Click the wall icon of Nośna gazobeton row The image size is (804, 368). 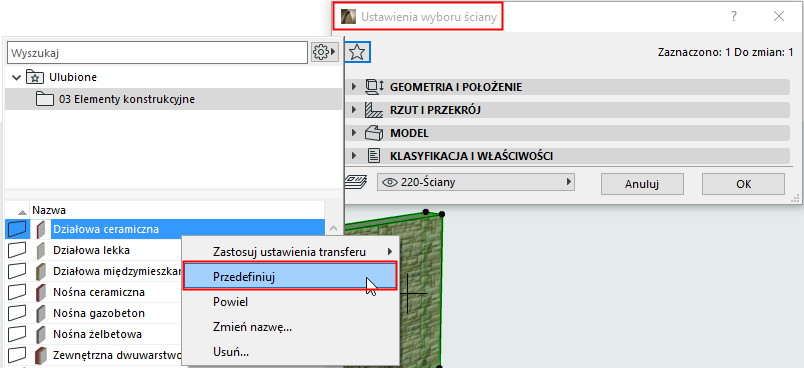pyautogui.click(x=17, y=313)
